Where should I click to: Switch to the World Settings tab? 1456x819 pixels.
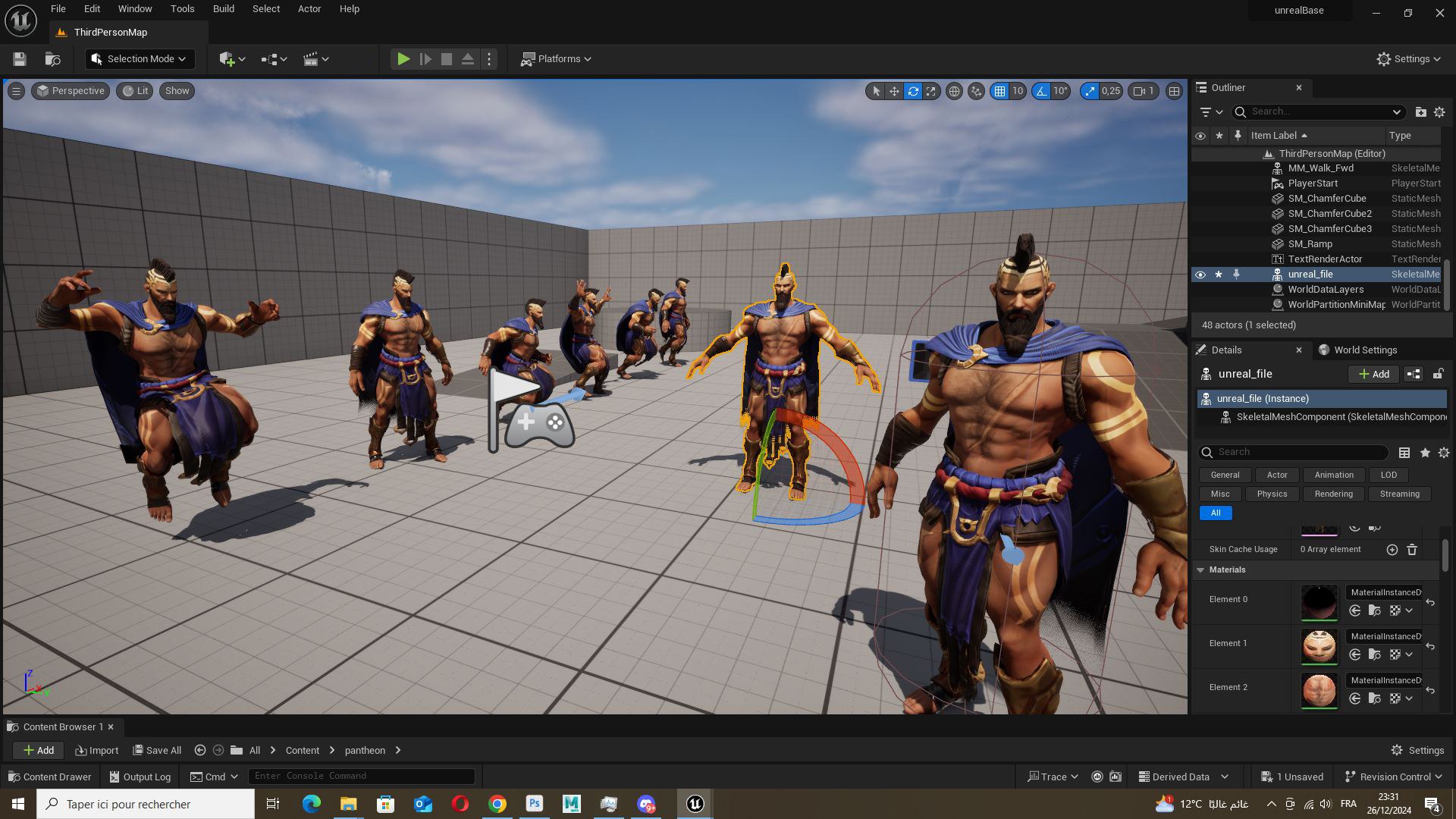coord(1358,350)
